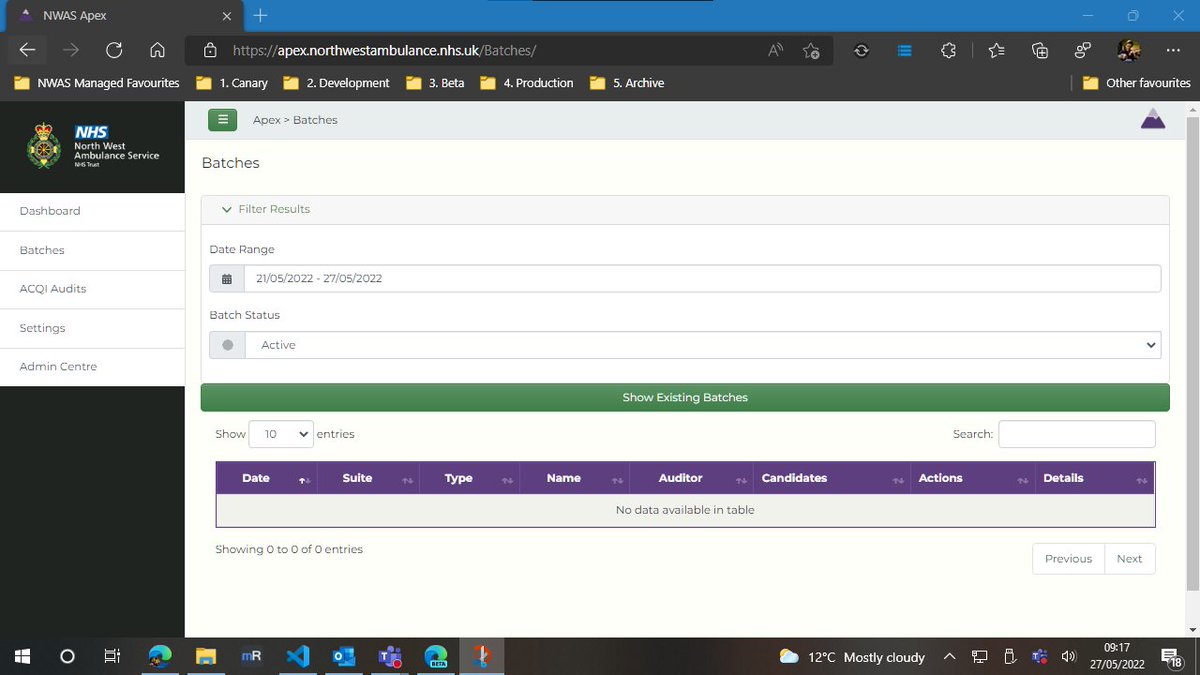Open ACQI Audits in the sidebar
Screen dimensions: 1200x675
coord(92,289)
